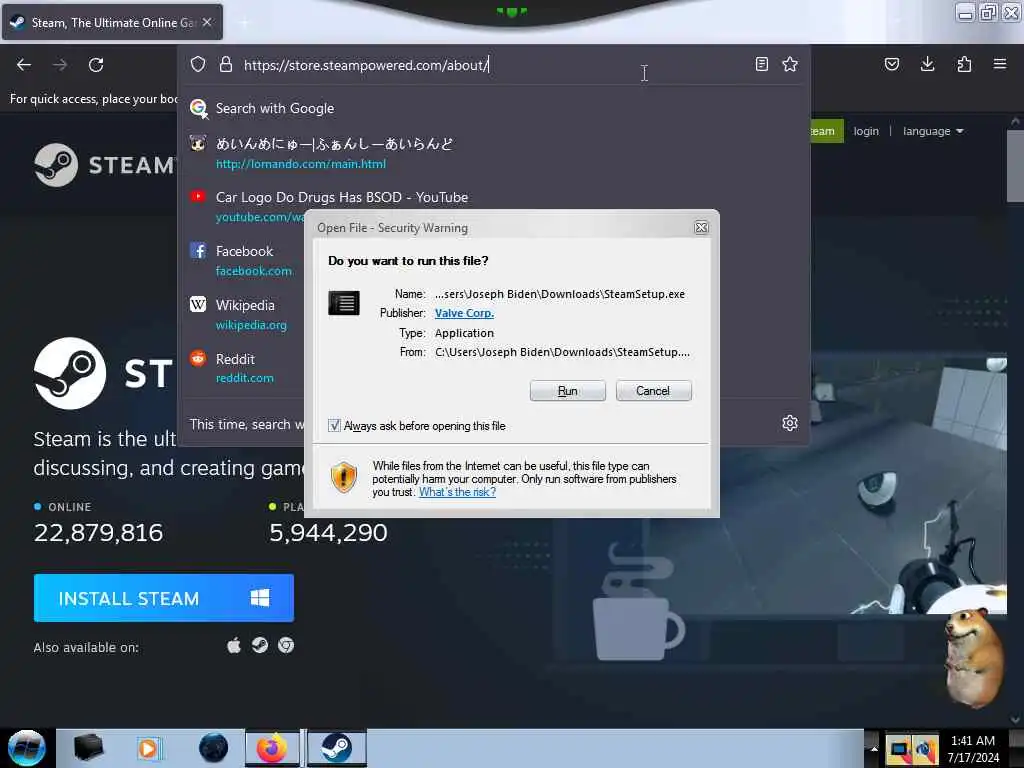Open the Firefox downloads arrow icon
This screenshot has height=768, width=1024.
pyautogui.click(x=927, y=64)
